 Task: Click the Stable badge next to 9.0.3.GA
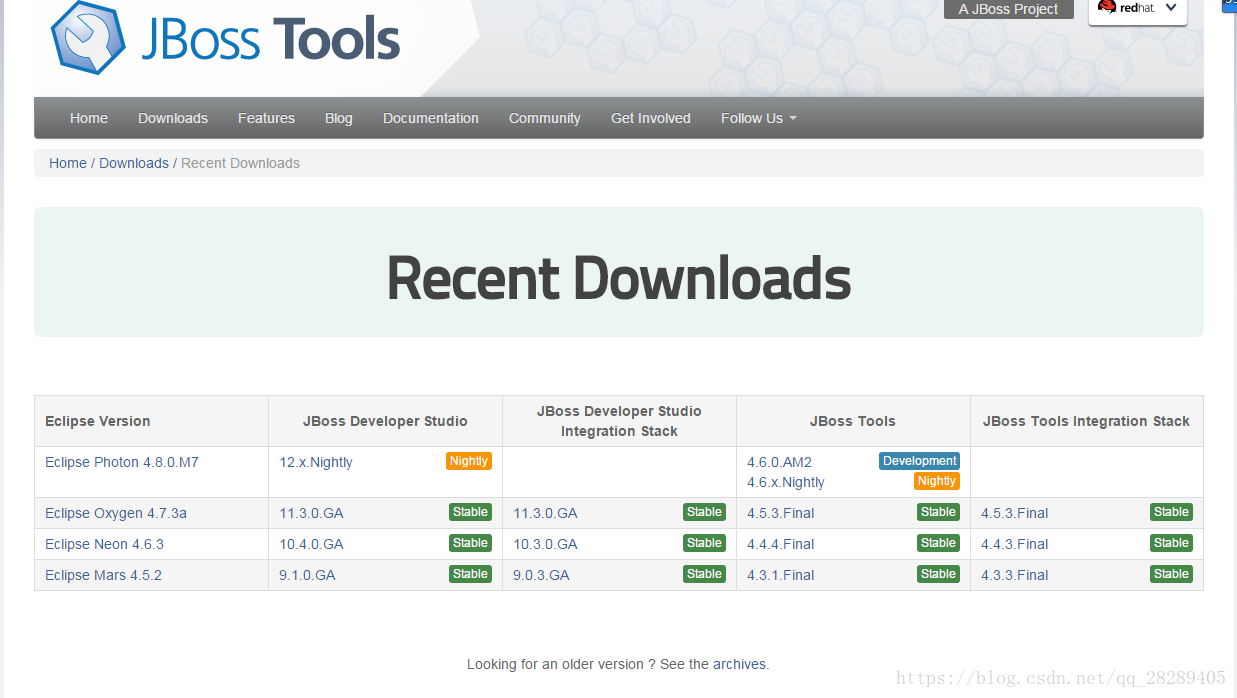[x=704, y=574]
